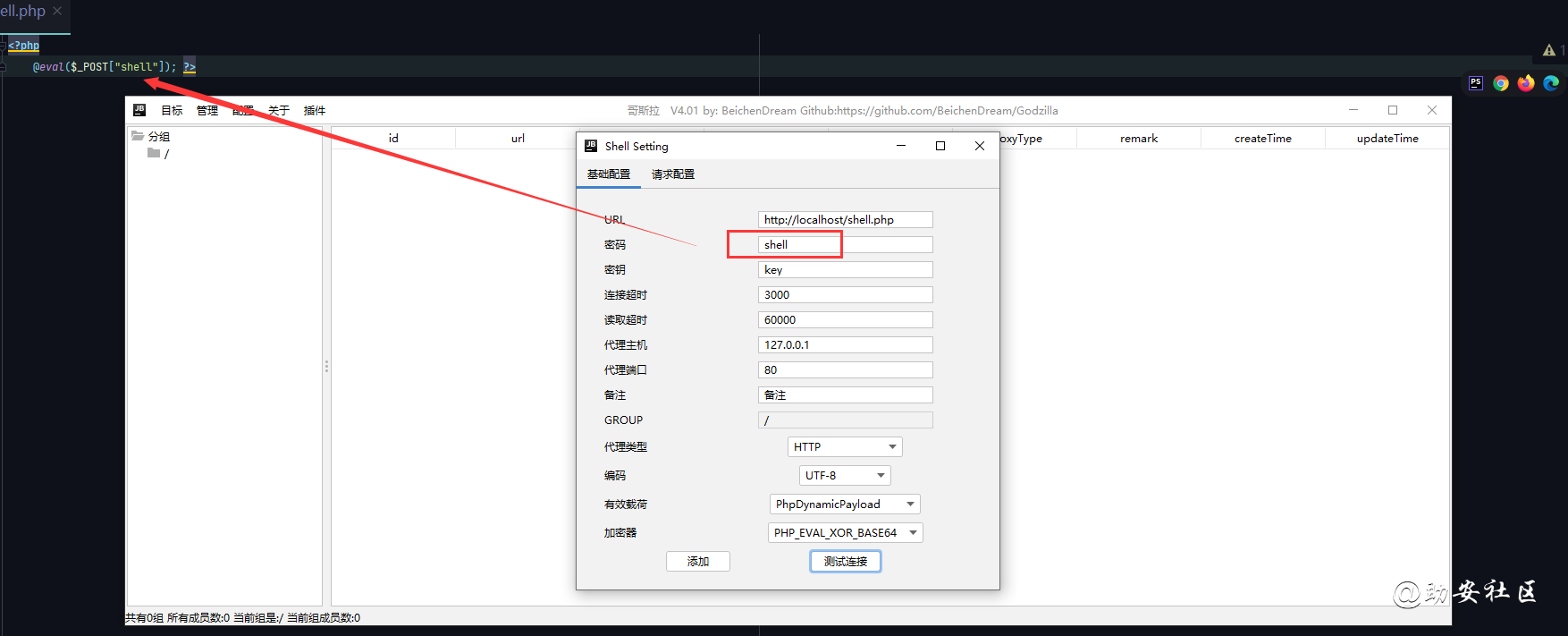Open in Edge browser icon
Image resolution: width=1568 pixels, height=636 pixels.
1551,83
